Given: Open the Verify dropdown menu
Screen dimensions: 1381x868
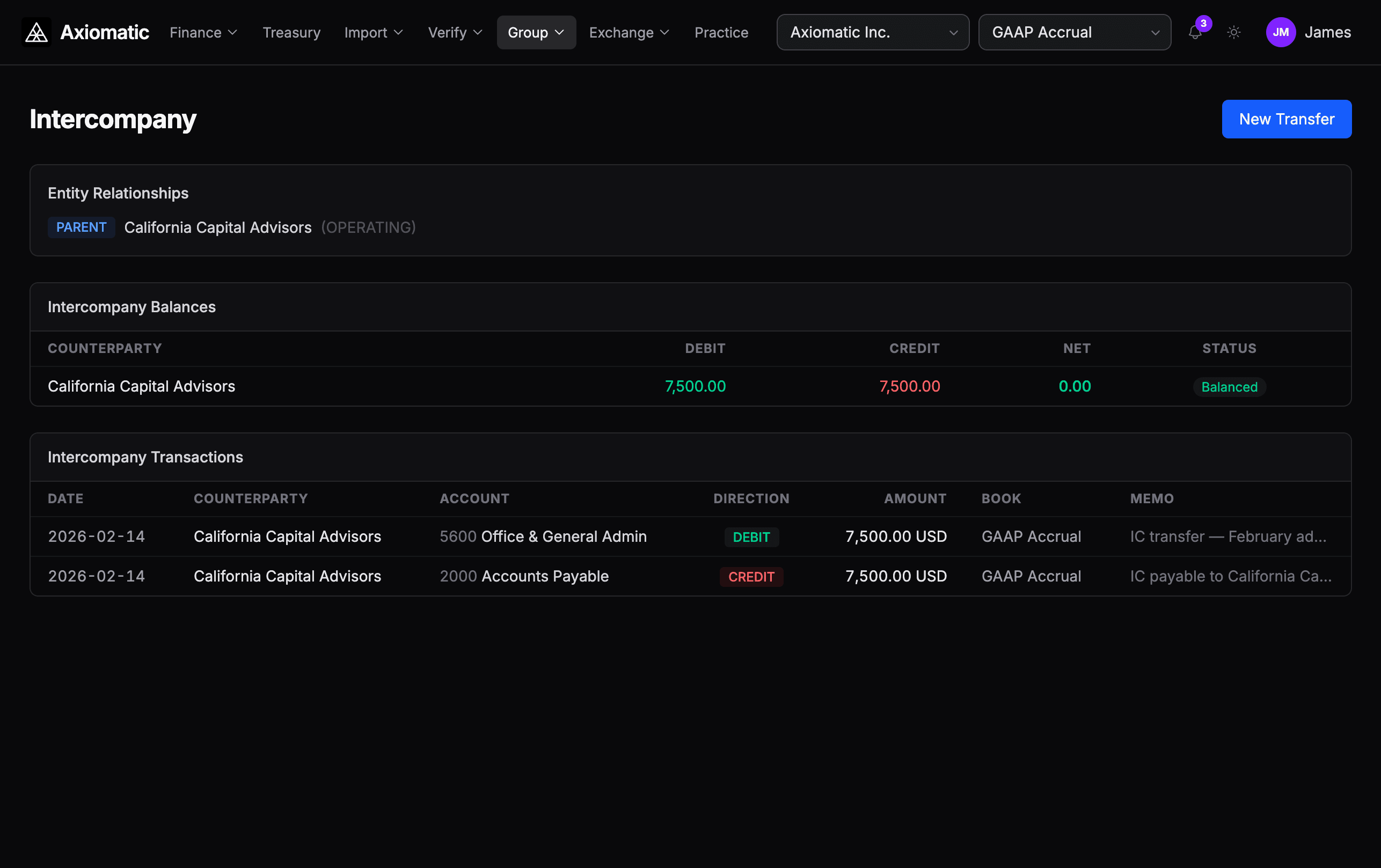Looking at the screenshot, I should click(x=455, y=33).
